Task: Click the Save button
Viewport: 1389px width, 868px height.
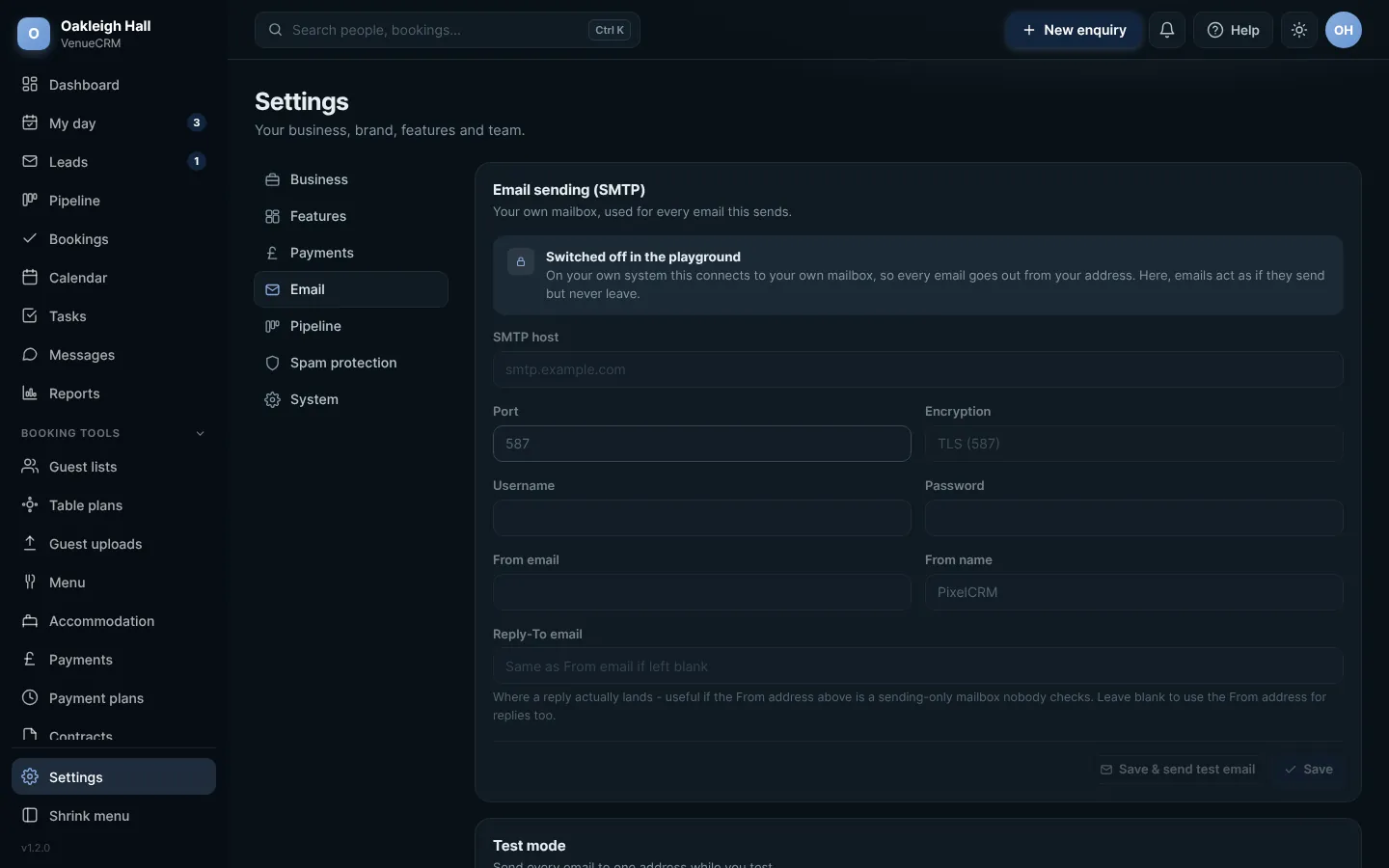Action: pos(1309,770)
